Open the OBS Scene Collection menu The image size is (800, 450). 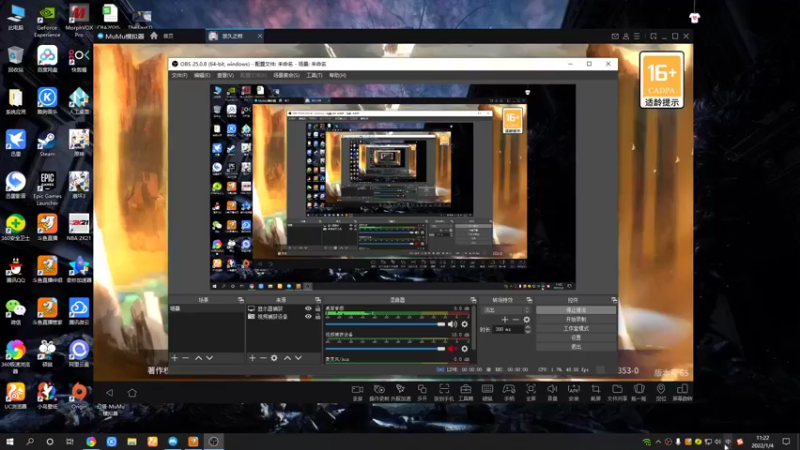[x=286, y=75]
